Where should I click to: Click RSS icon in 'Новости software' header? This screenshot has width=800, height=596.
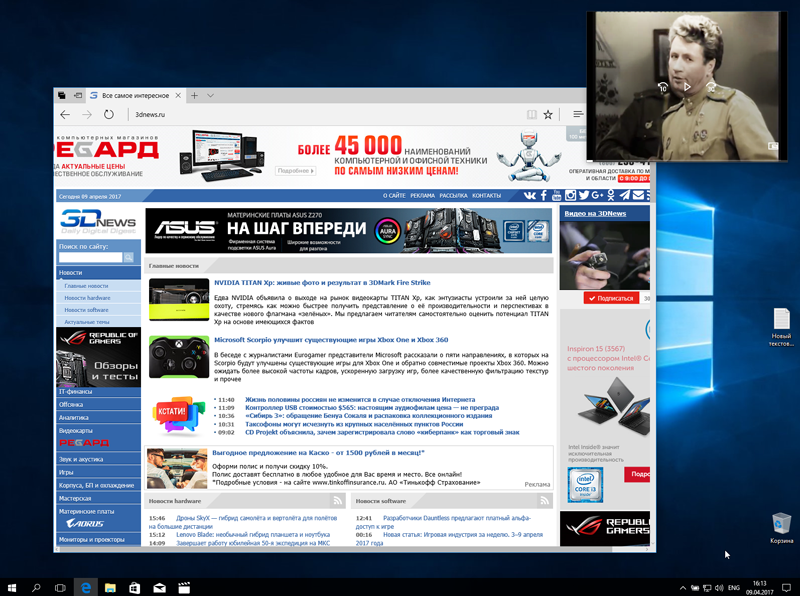pos(544,501)
